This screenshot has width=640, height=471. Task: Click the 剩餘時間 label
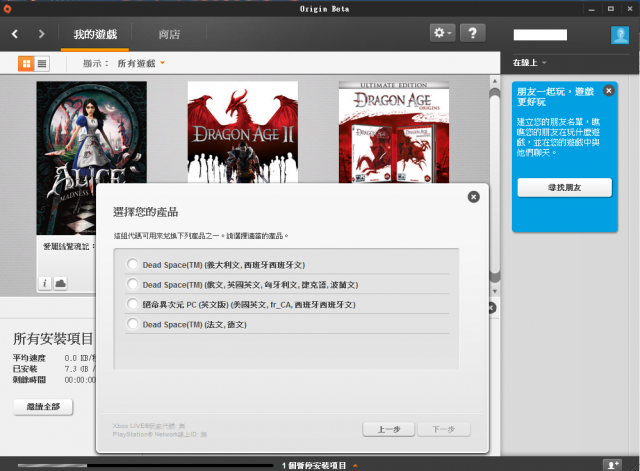coord(29,380)
